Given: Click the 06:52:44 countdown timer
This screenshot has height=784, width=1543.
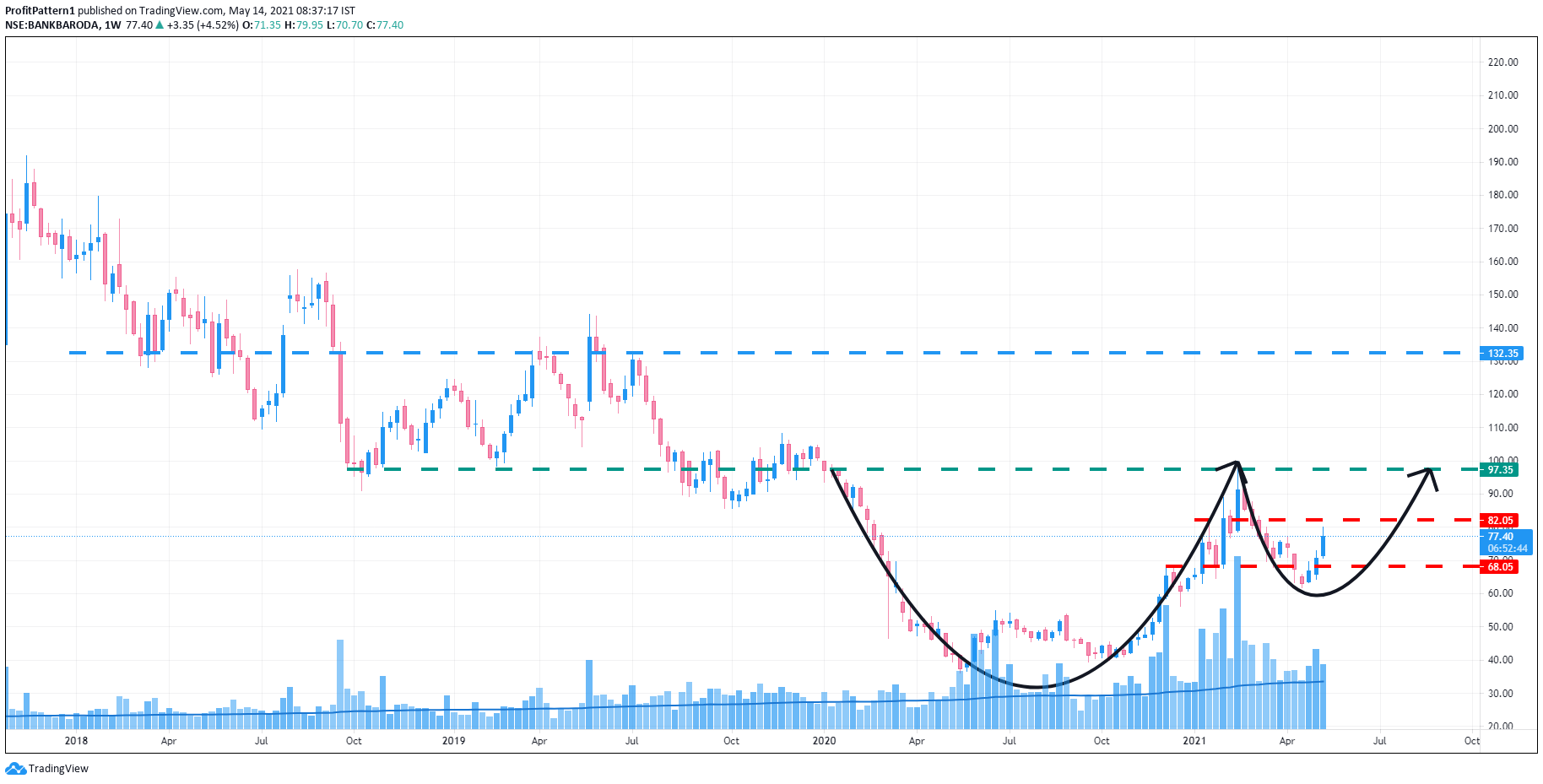Looking at the screenshot, I should (1508, 549).
